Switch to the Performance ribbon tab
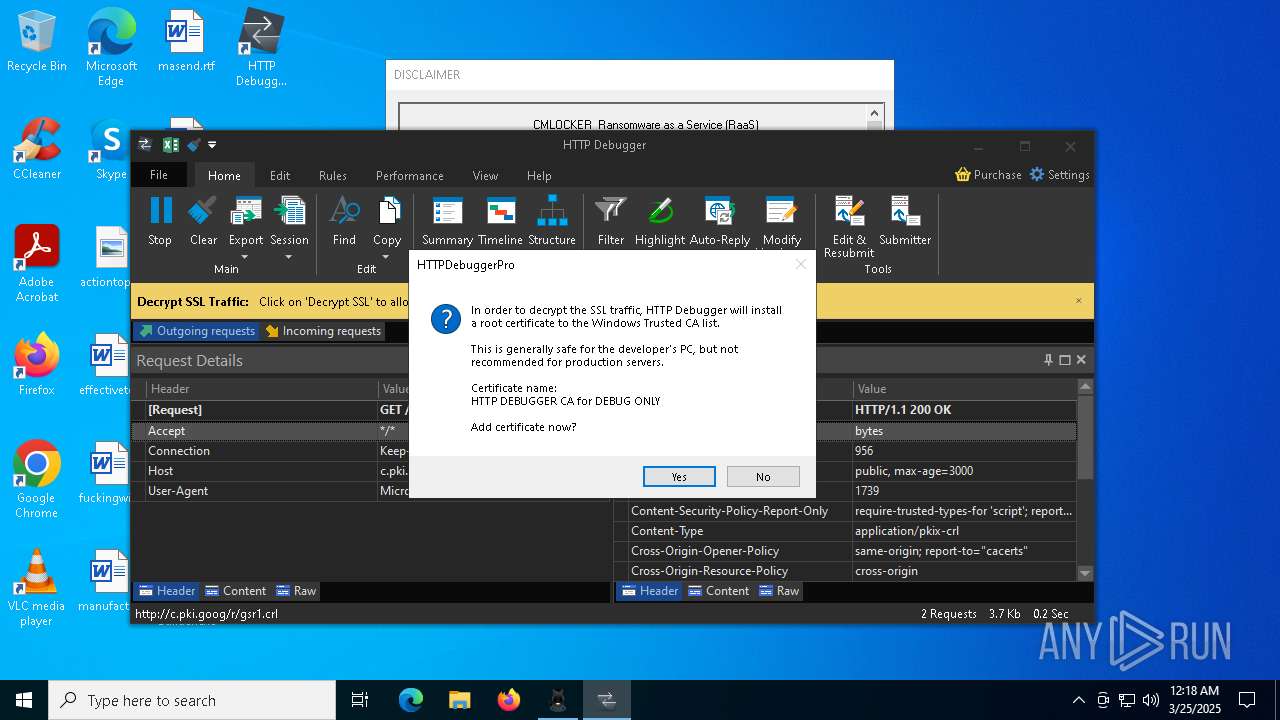Image resolution: width=1280 pixels, height=720 pixels. coord(410,175)
